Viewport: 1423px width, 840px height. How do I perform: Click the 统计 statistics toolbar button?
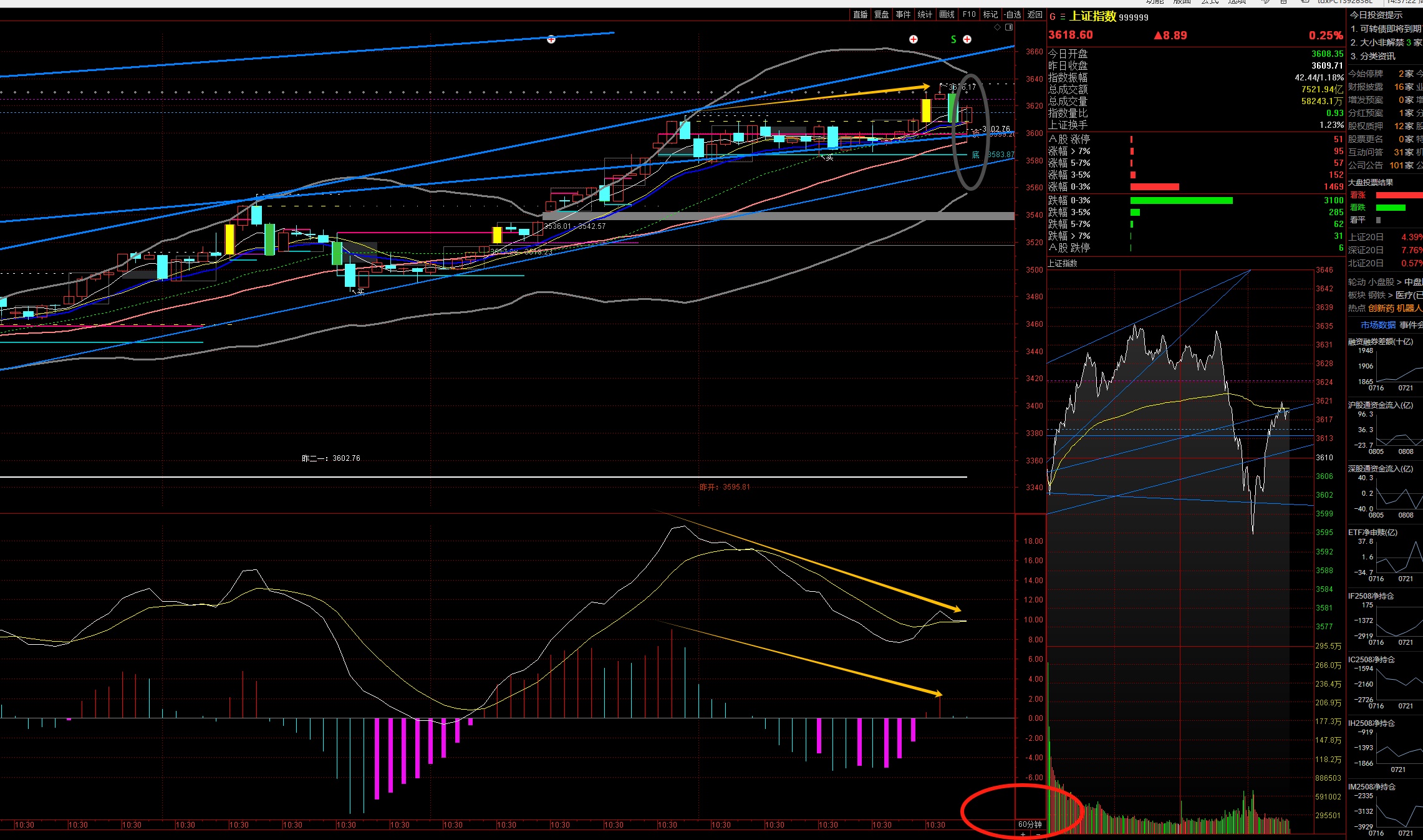tap(925, 14)
